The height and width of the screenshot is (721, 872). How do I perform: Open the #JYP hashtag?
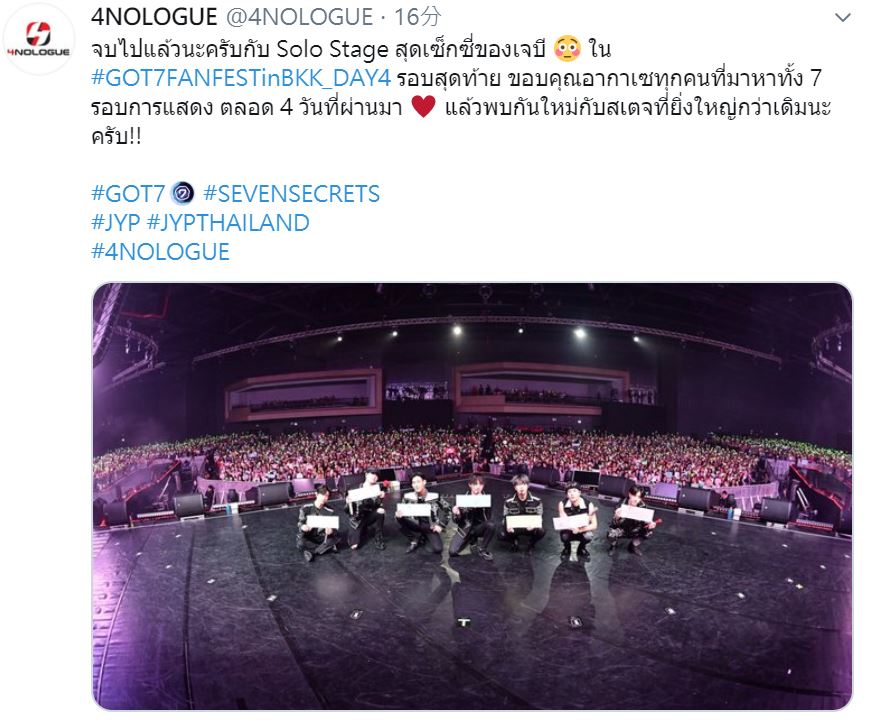(x=116, y=223)
